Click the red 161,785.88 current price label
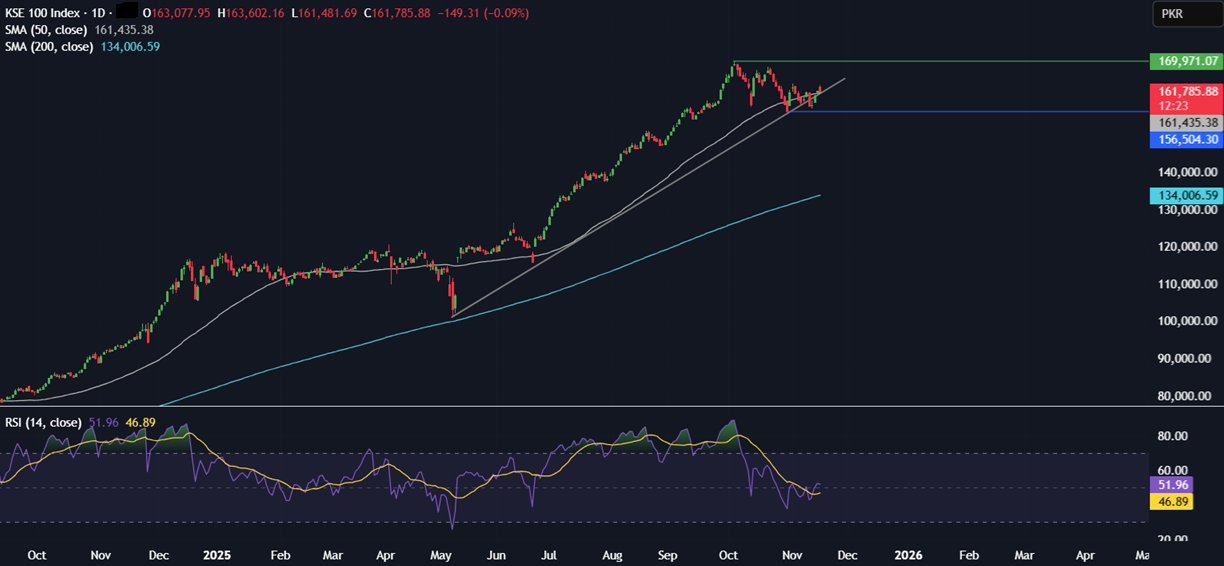The width and height of the screenshot is (1224, 566). pos(1186,92)
